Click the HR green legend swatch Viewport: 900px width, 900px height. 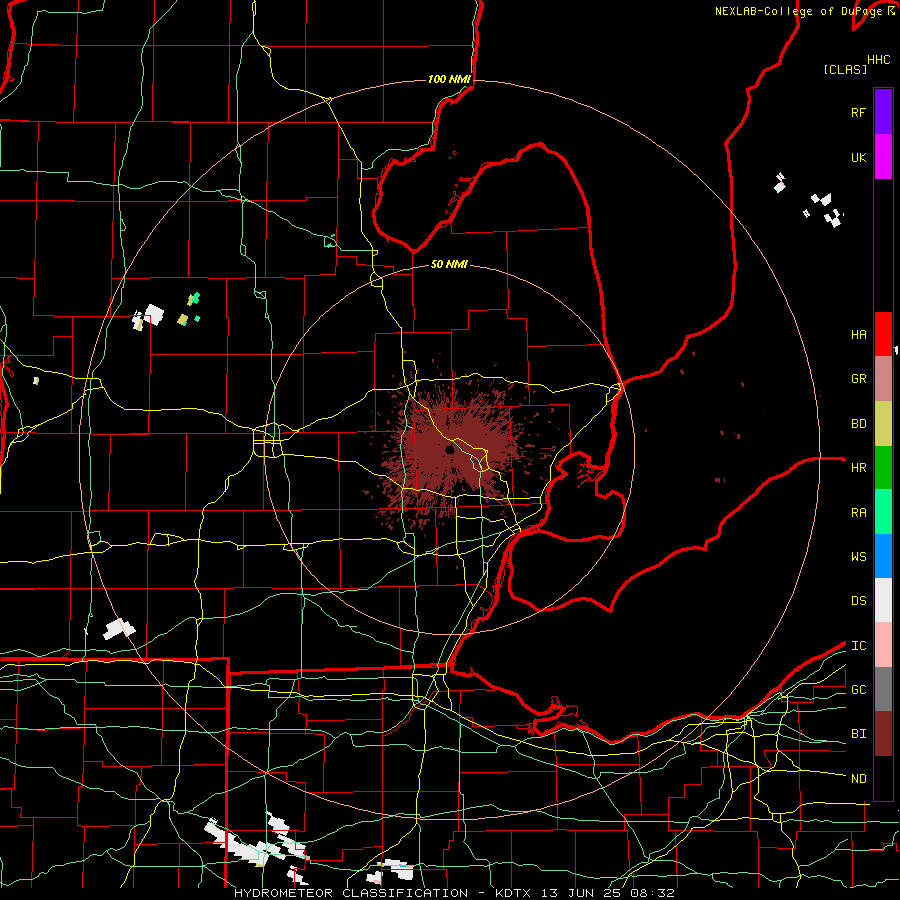coord(883,468)
